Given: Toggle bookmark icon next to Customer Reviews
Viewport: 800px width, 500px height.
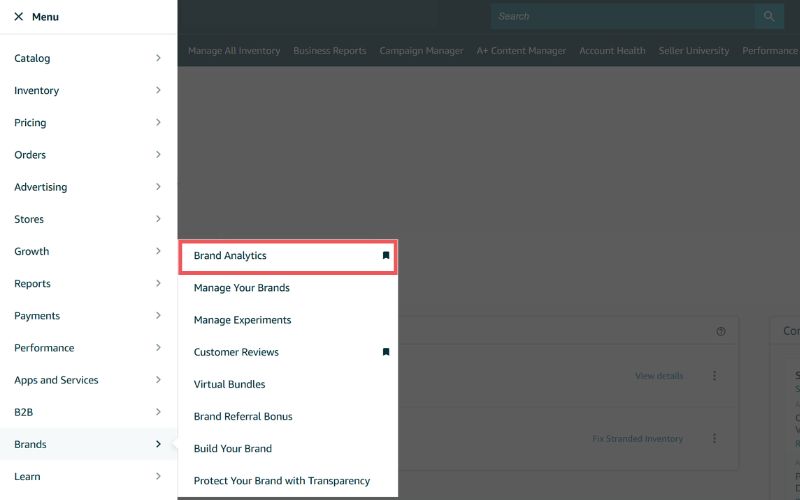Looking at the screenshot, I should (x=386, y=352).
